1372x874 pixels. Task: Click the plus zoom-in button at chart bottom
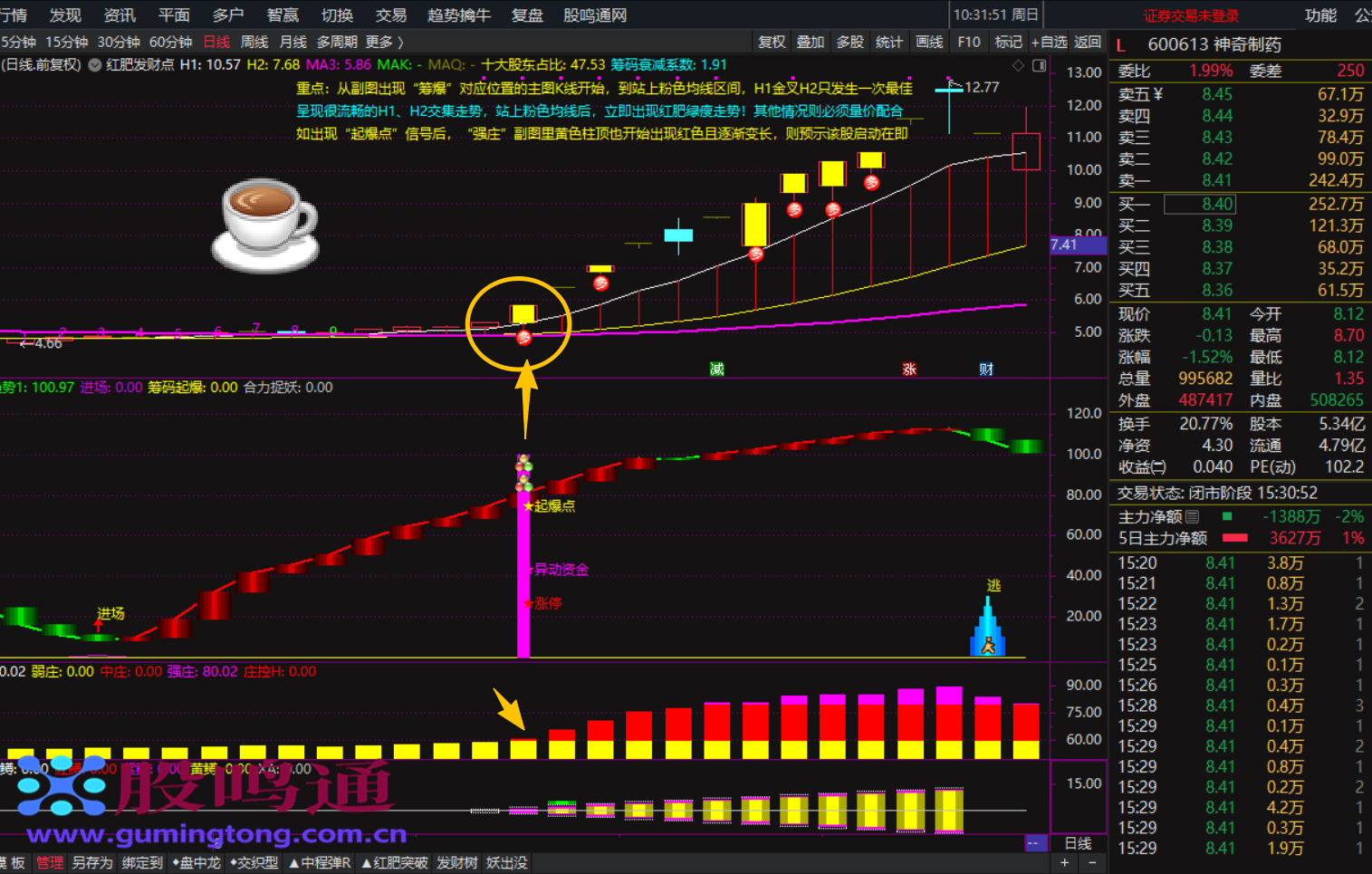click(1065, 863)
